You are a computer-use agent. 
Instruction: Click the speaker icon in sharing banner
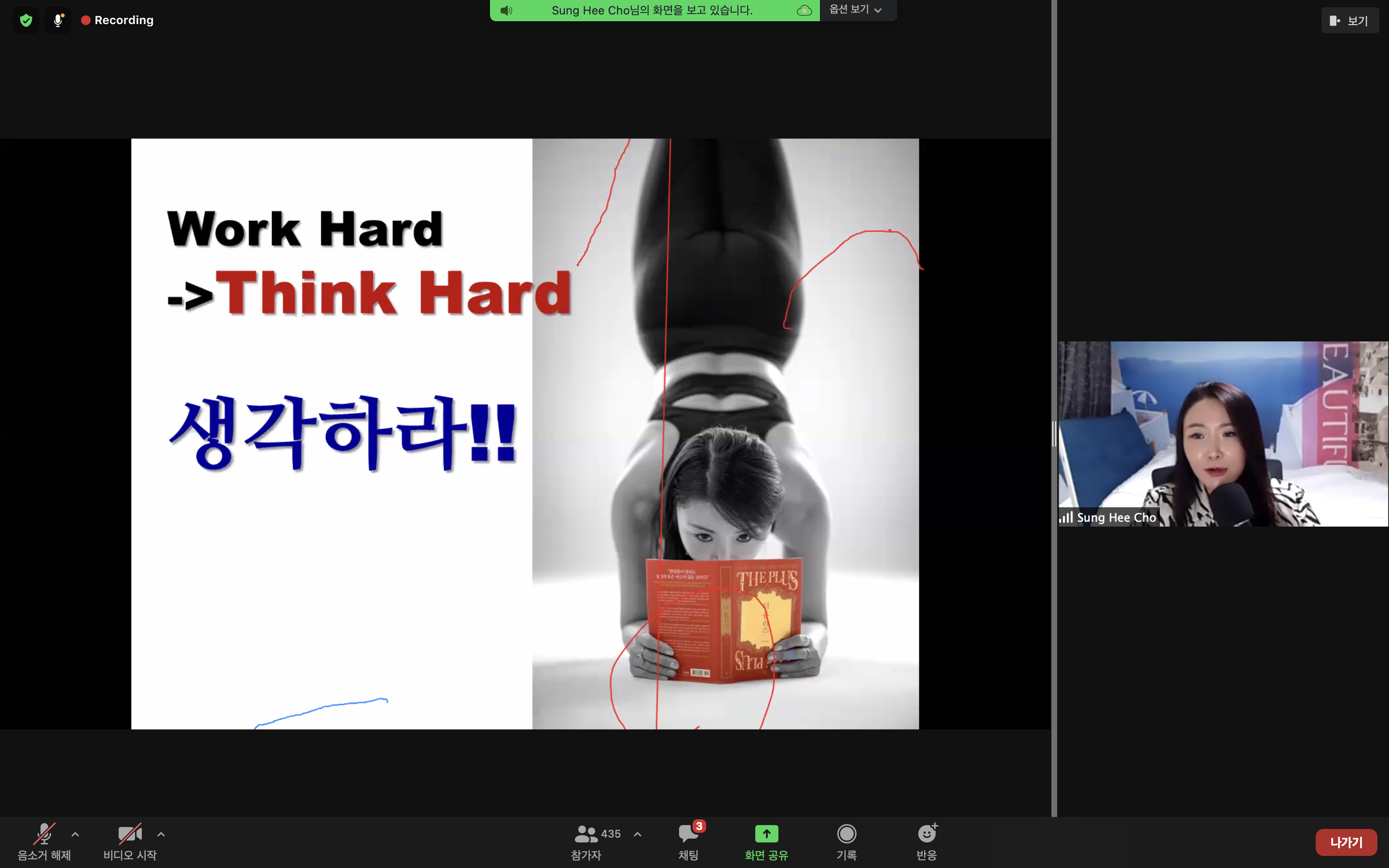pyautogui.click(x=505, y=10)
